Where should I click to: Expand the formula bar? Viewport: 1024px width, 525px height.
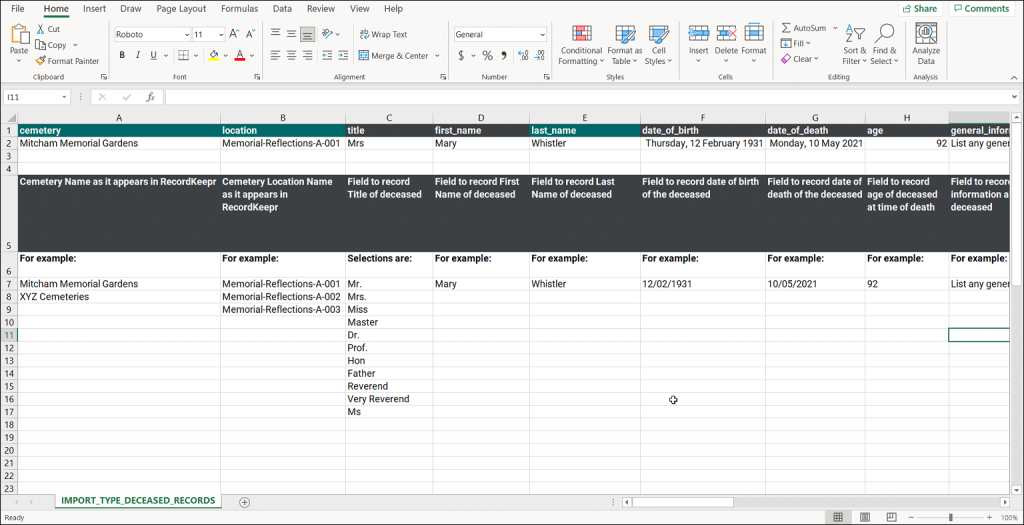click(x=1014, y=97)
